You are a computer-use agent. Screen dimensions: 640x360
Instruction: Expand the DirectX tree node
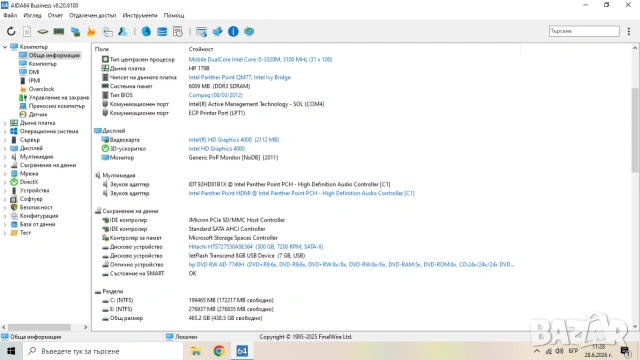click(5, 182)
